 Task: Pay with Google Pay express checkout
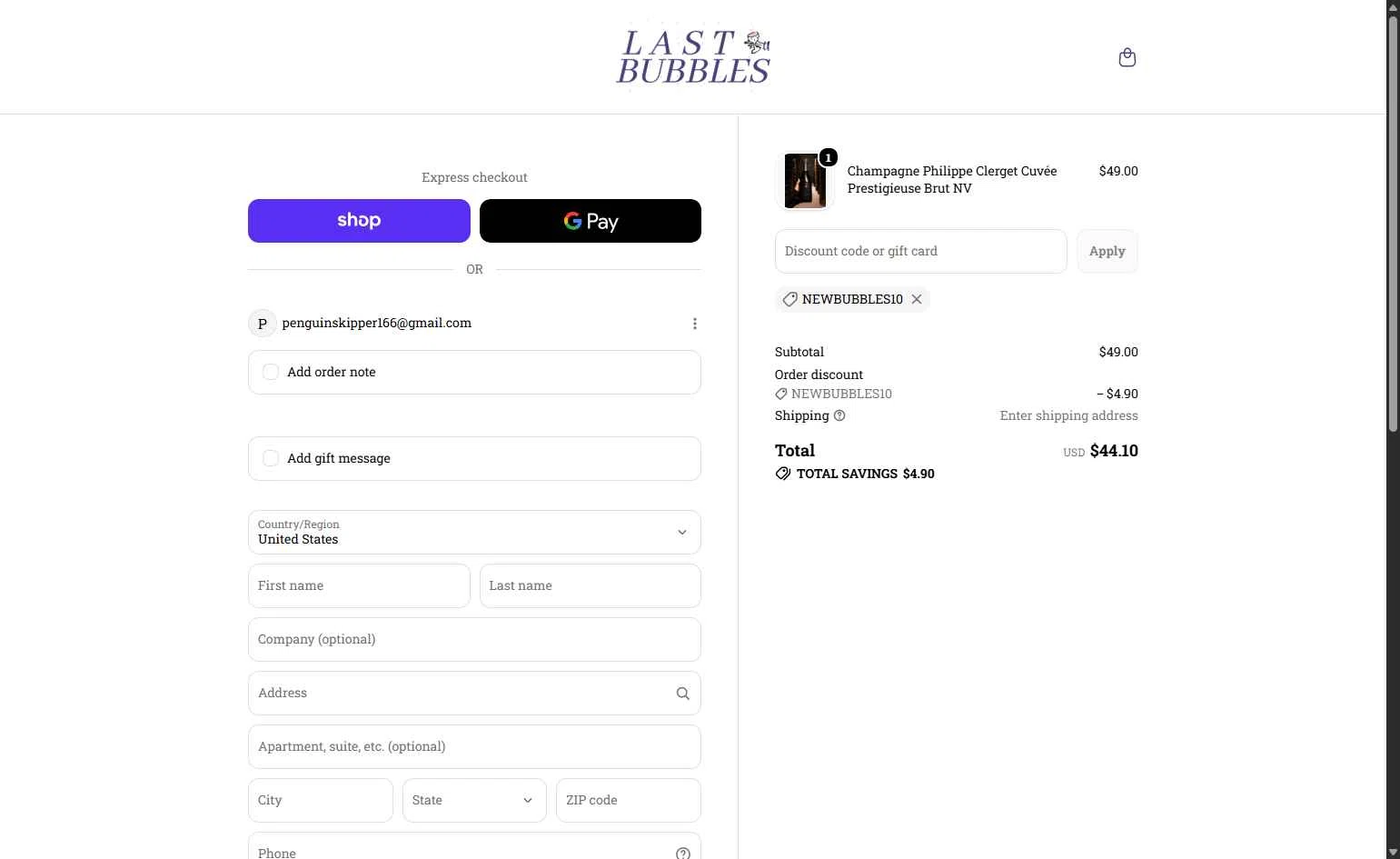[x=591, y=221]
